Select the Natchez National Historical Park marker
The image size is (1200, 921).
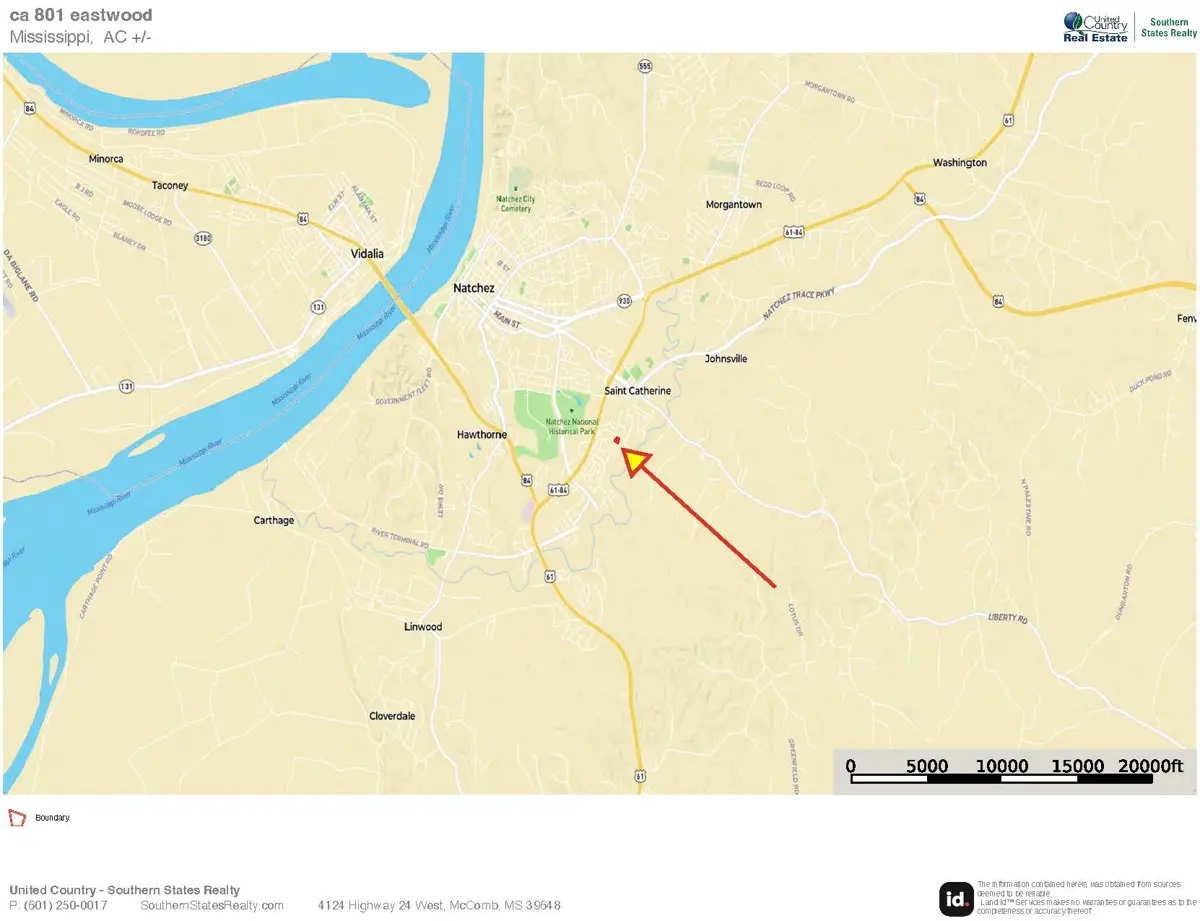pyautogui.click(x=571, y=411)
